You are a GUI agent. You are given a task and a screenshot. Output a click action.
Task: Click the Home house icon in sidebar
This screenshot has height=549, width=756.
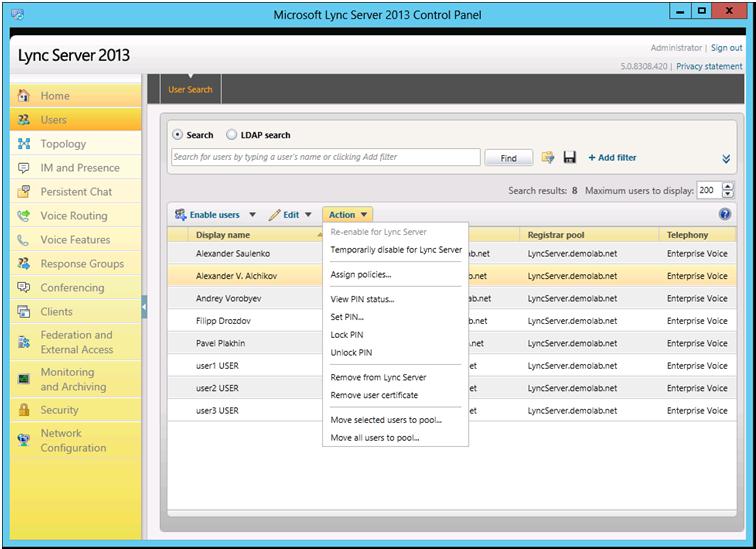coord(24,95)
